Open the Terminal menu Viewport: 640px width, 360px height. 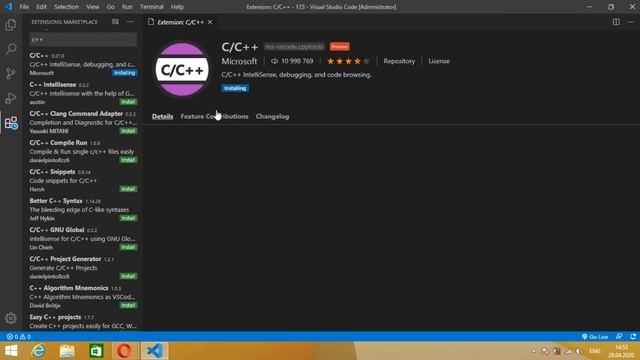152,7
